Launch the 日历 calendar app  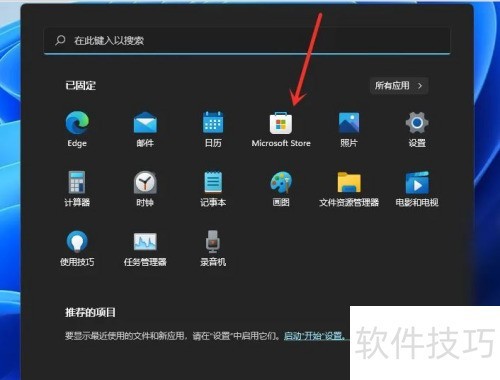[x=213, y=122]
